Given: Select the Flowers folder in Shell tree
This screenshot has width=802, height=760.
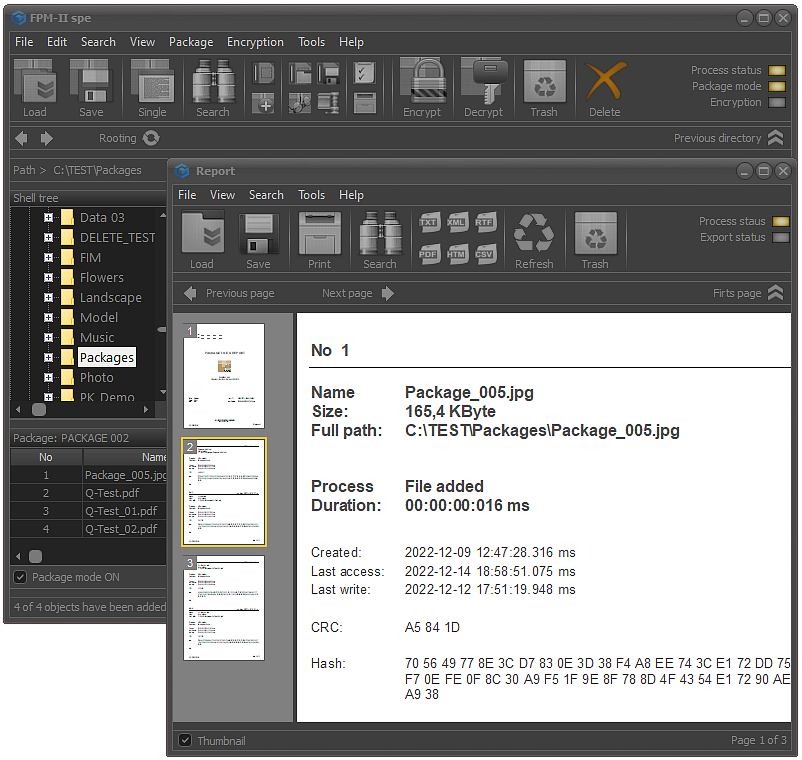Looking at the screenshot, I should [102, 278].
